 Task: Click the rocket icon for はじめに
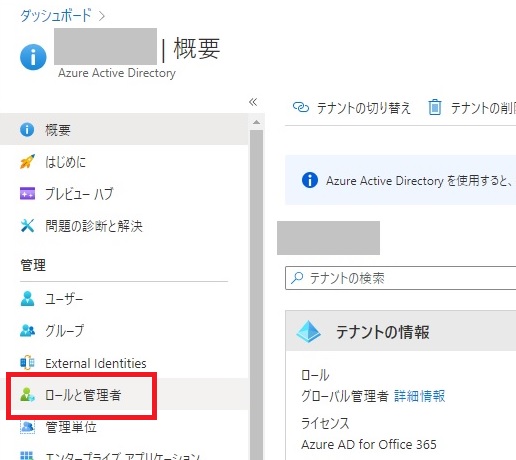[27, 162]
